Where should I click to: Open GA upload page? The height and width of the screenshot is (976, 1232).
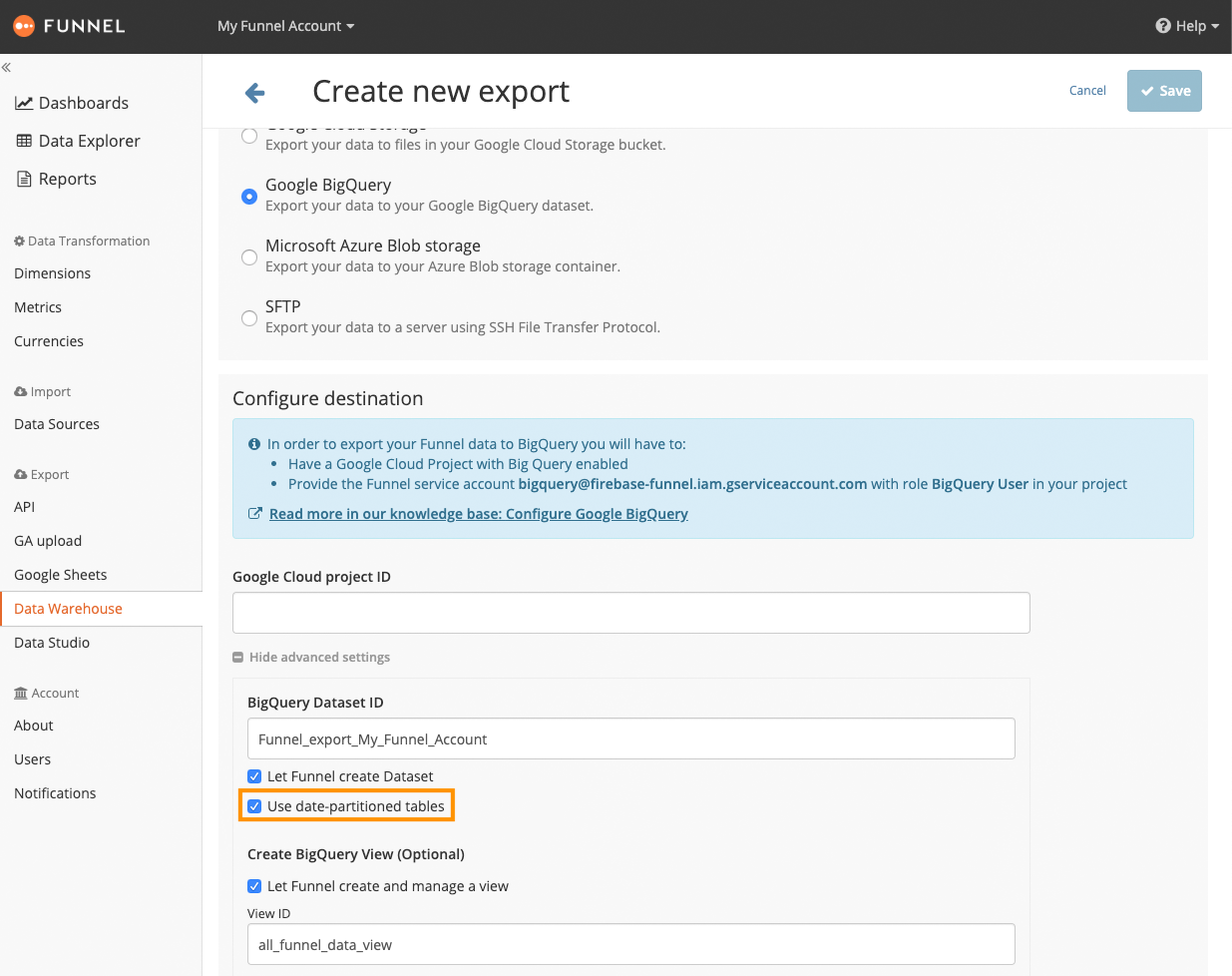tap(48, 541)
